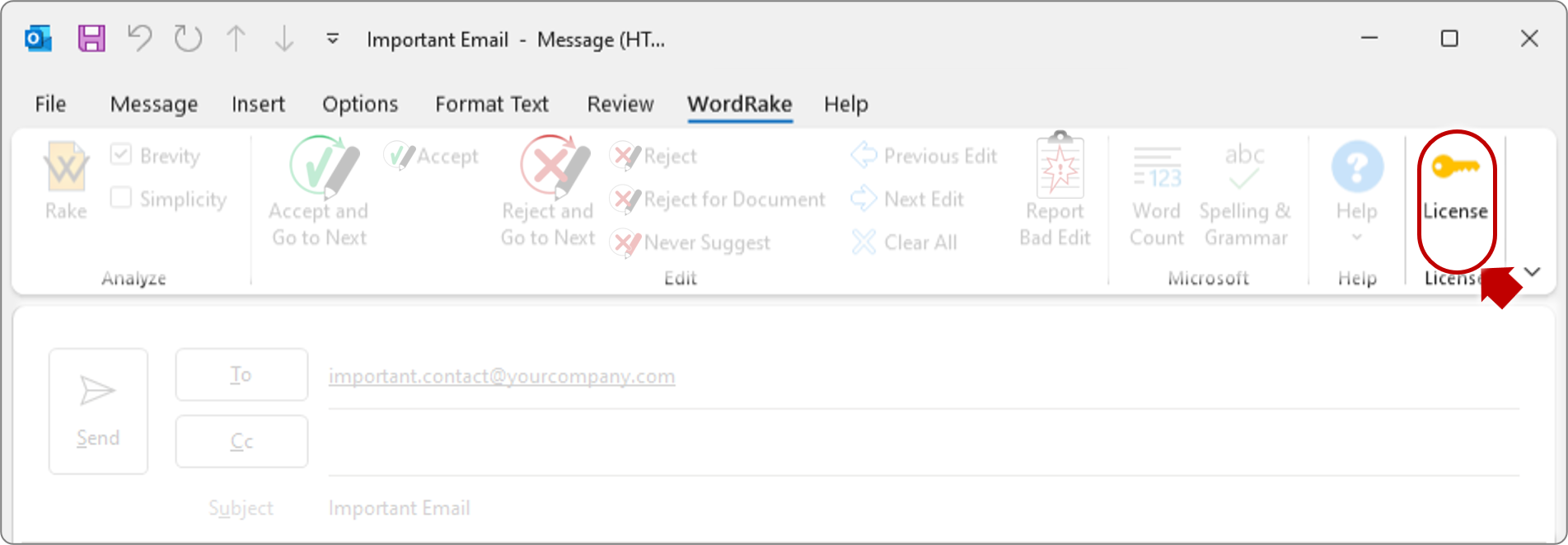Choose Reject for Document
This screenshot has height=545, width=1568.
(x=718, y=199)
